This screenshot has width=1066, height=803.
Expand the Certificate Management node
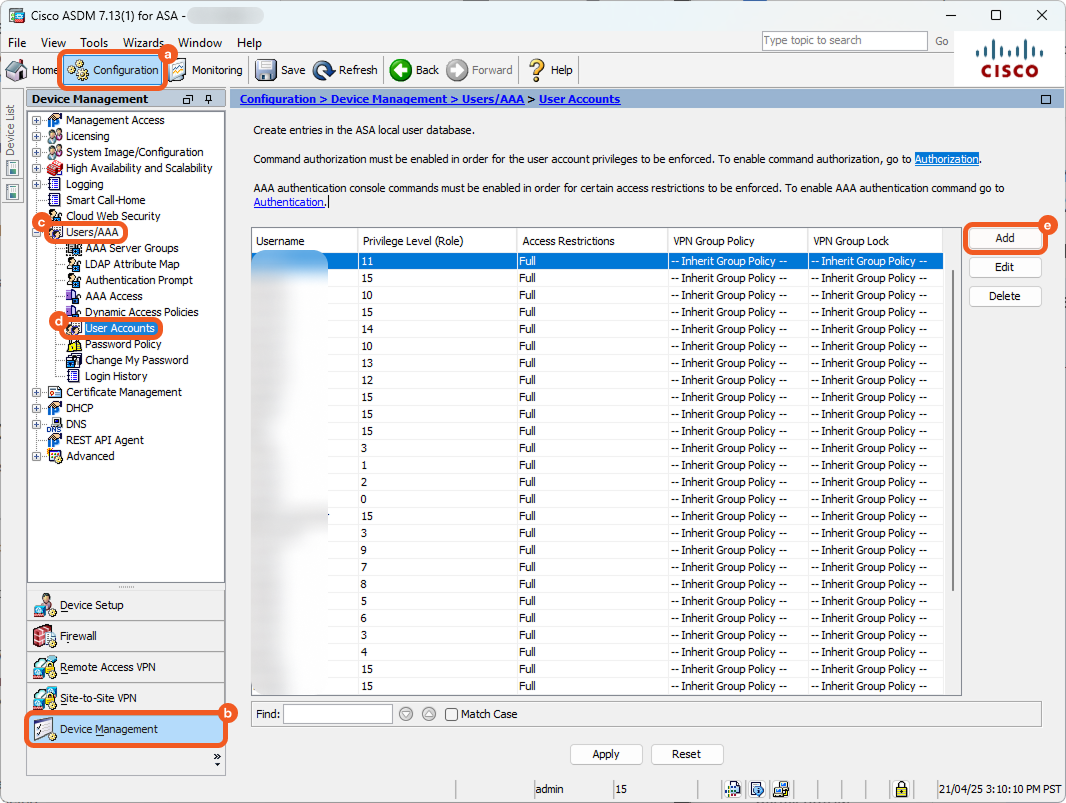(x=37, y=392)
